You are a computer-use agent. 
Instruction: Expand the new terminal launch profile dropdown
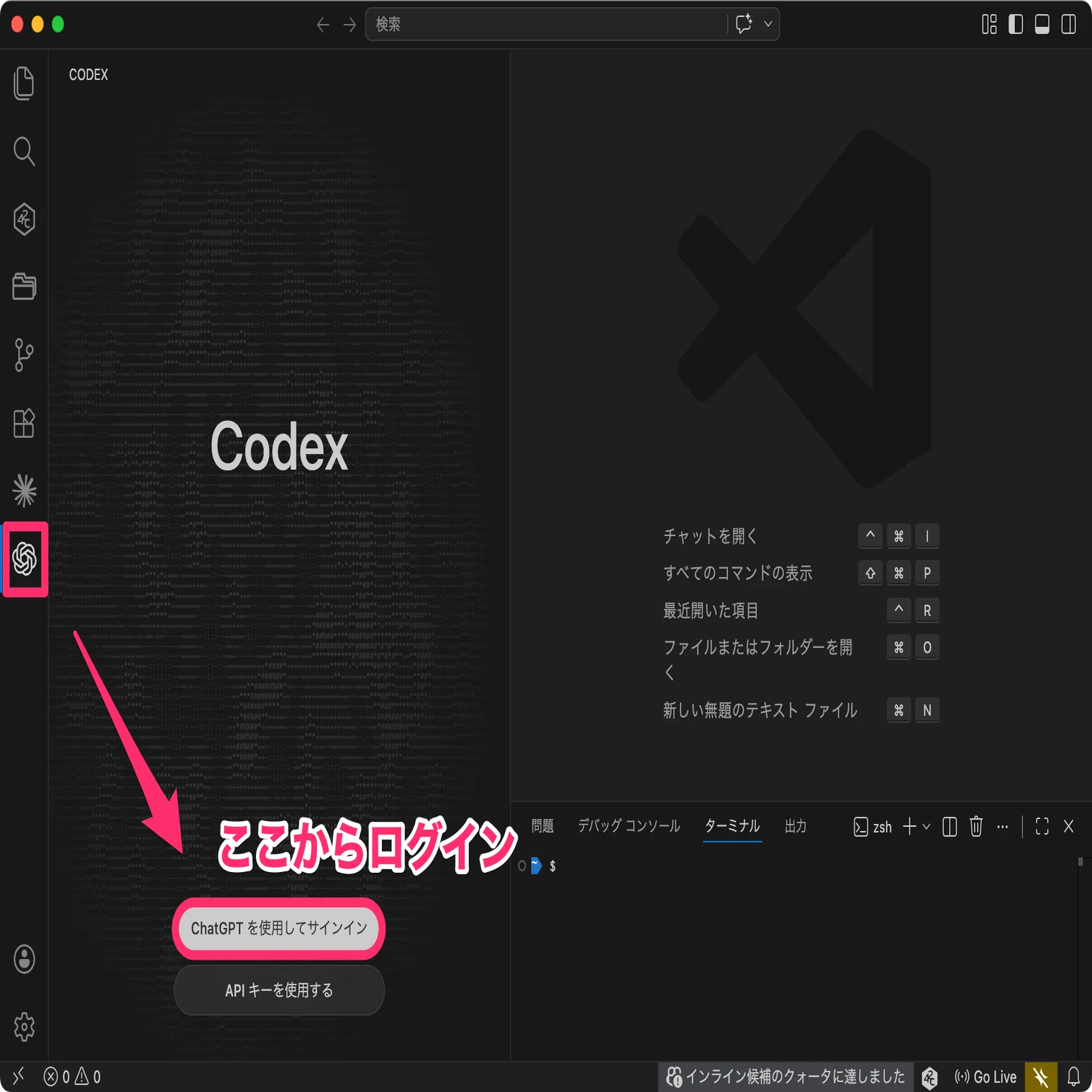pyautogui.click(x=927, y=826)
